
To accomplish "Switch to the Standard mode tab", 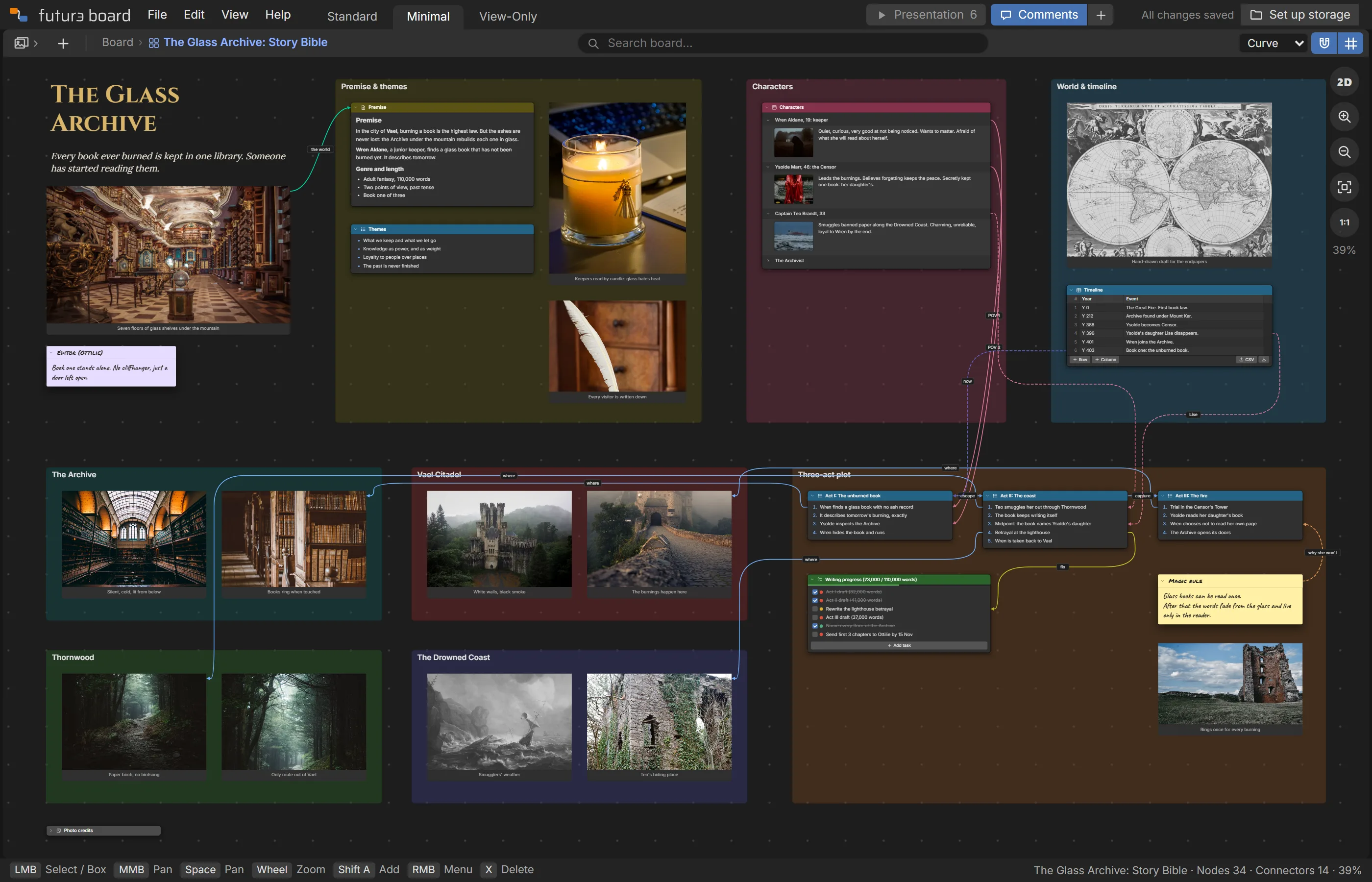I will tap(352, 17).
